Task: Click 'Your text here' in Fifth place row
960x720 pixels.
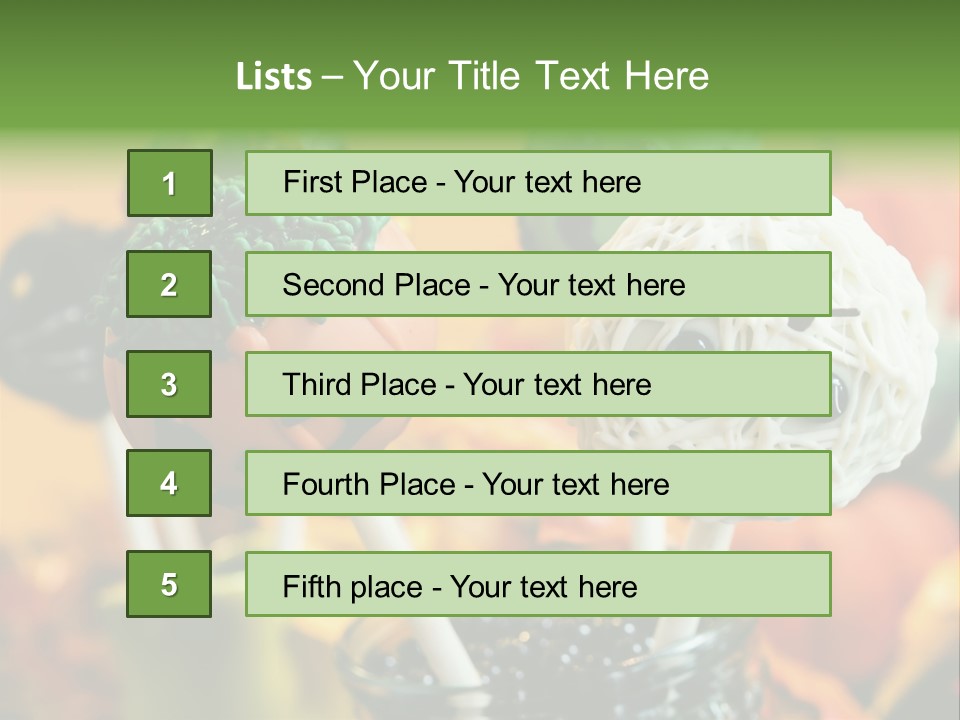Action: pyautogui.click(x=543, y=586)
